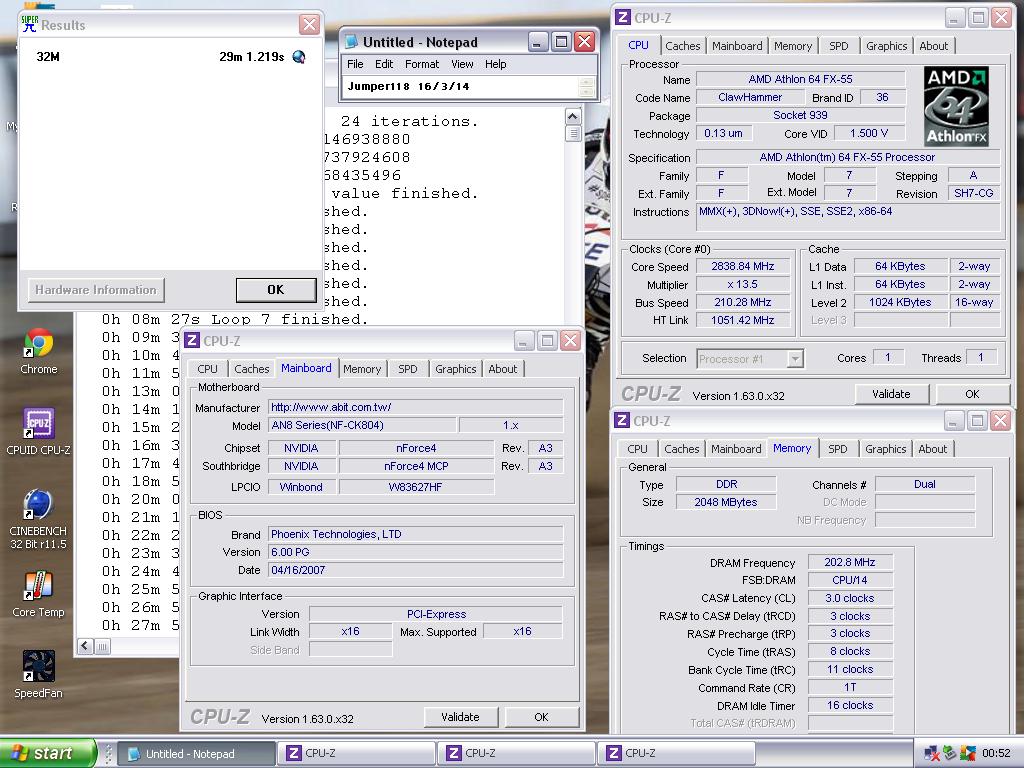Screen dimensions: 1024x768
Task: Click CPU-Z logo icon in top-right window title
Action: tap(624, 18)
